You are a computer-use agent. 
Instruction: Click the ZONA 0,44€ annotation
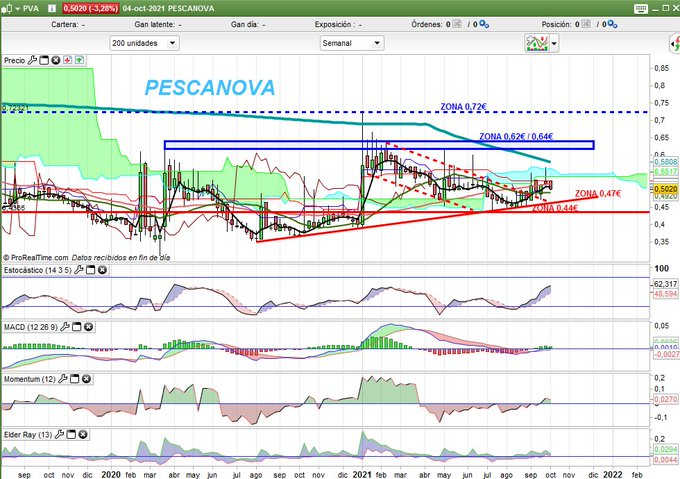click(555, 208)
